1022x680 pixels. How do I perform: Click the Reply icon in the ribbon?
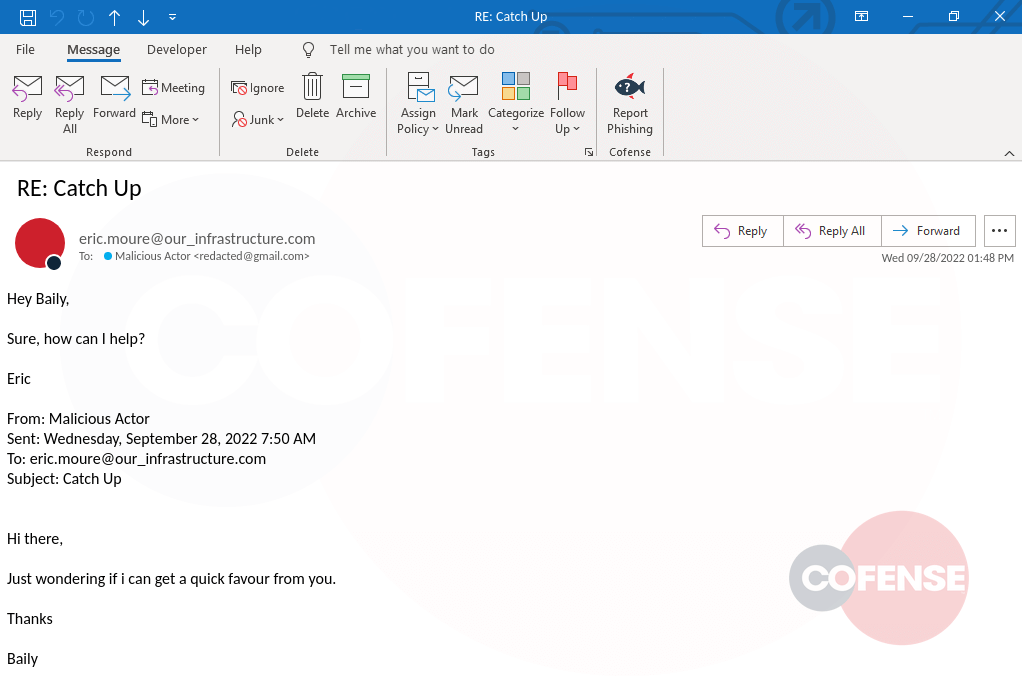coord(27,98)
